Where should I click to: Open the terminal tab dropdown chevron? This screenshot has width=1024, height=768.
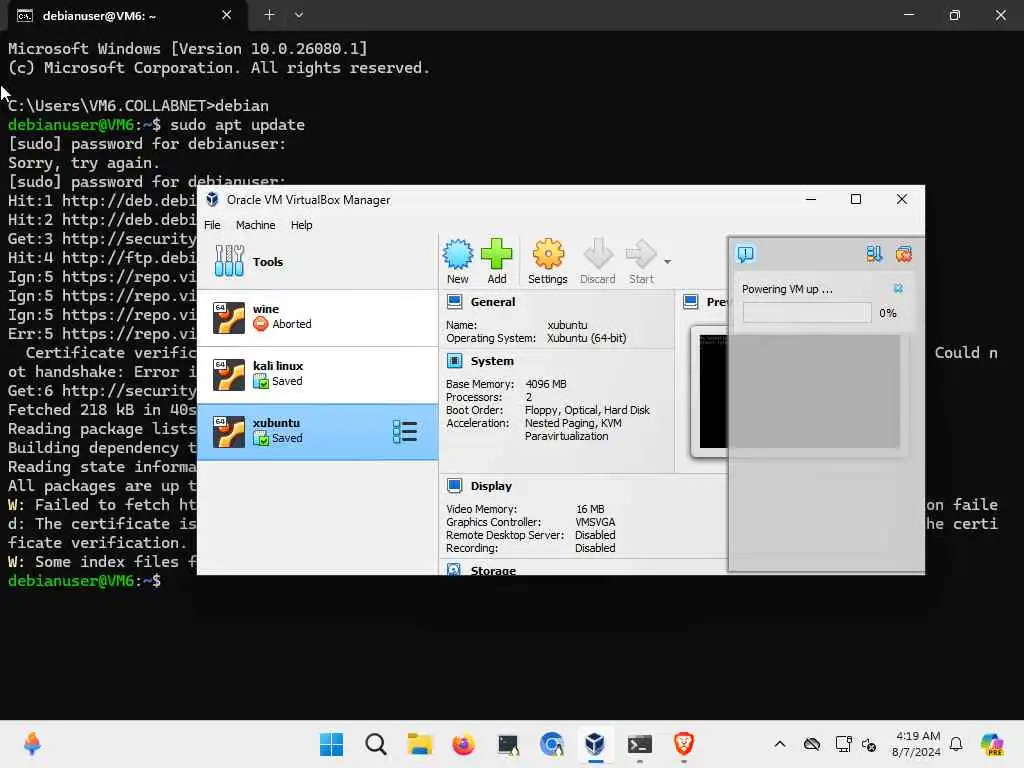pyautogui.click(x=298, y=15)
